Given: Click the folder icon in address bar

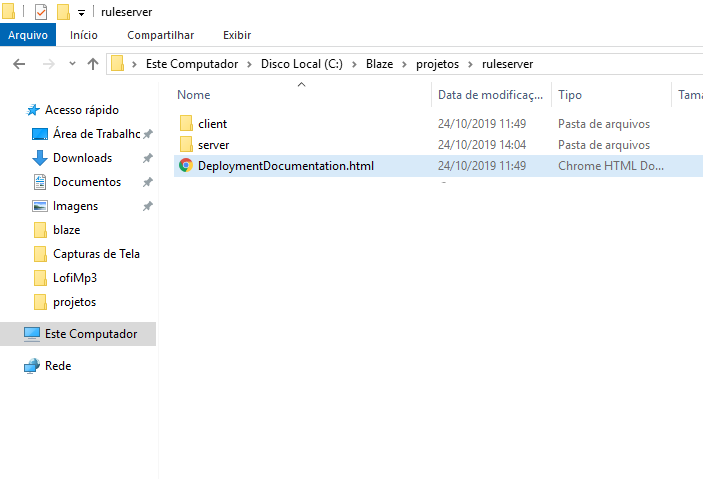Looking at the screenshot, I should click(x=117, y=64).
